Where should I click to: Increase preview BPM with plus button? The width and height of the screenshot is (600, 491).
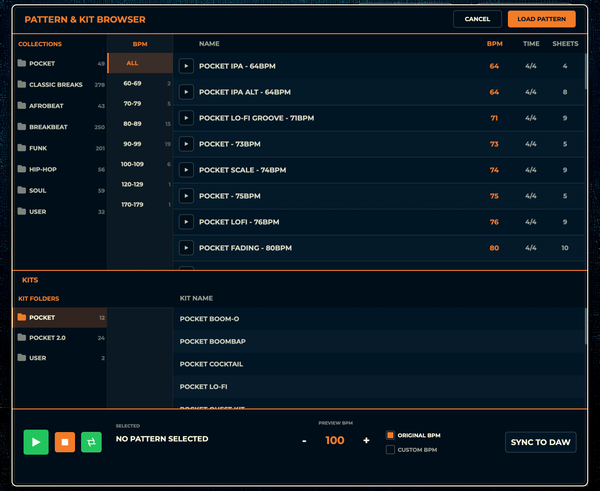pos(366,440)
